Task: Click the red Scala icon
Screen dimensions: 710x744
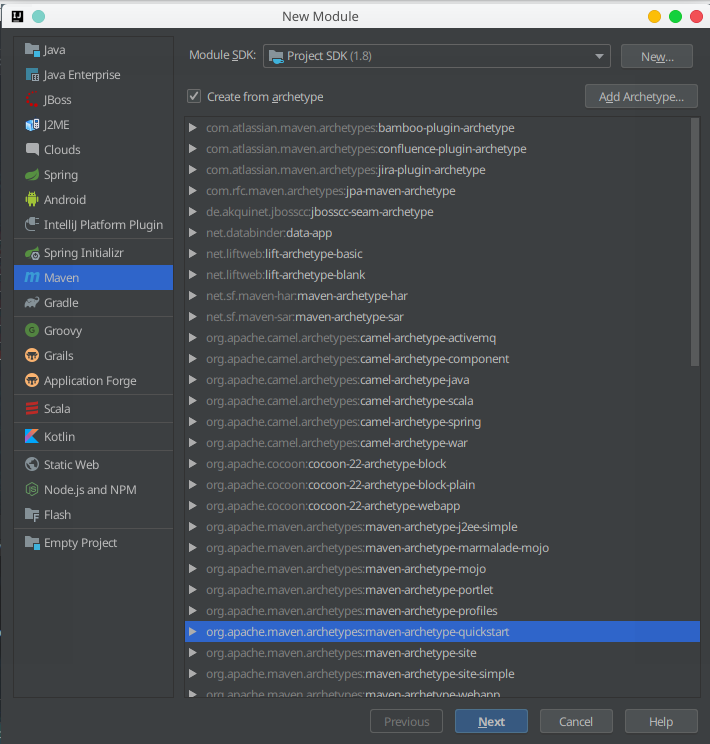Action: click(32, 409)
